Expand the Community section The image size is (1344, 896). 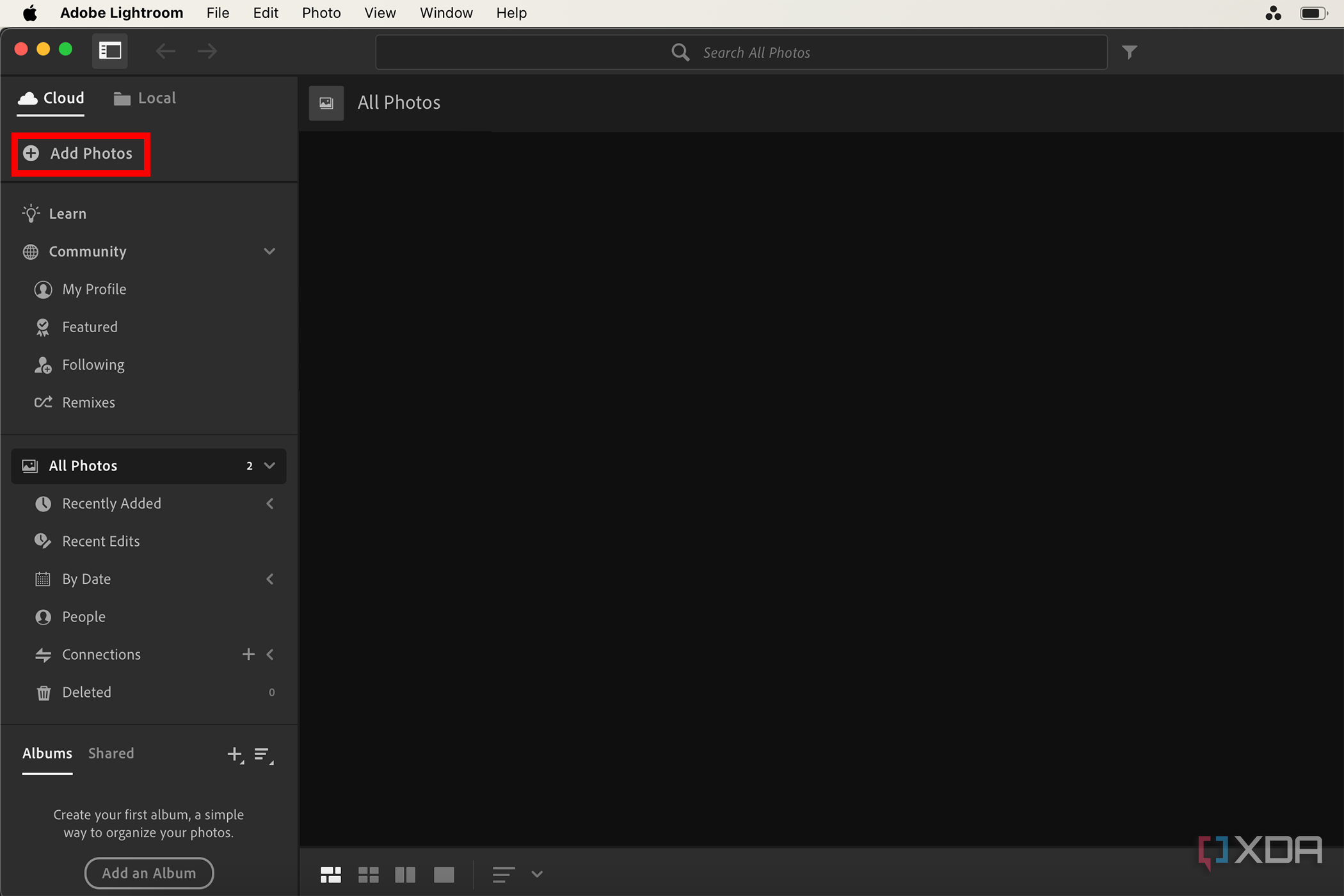(x=269, y=251)
